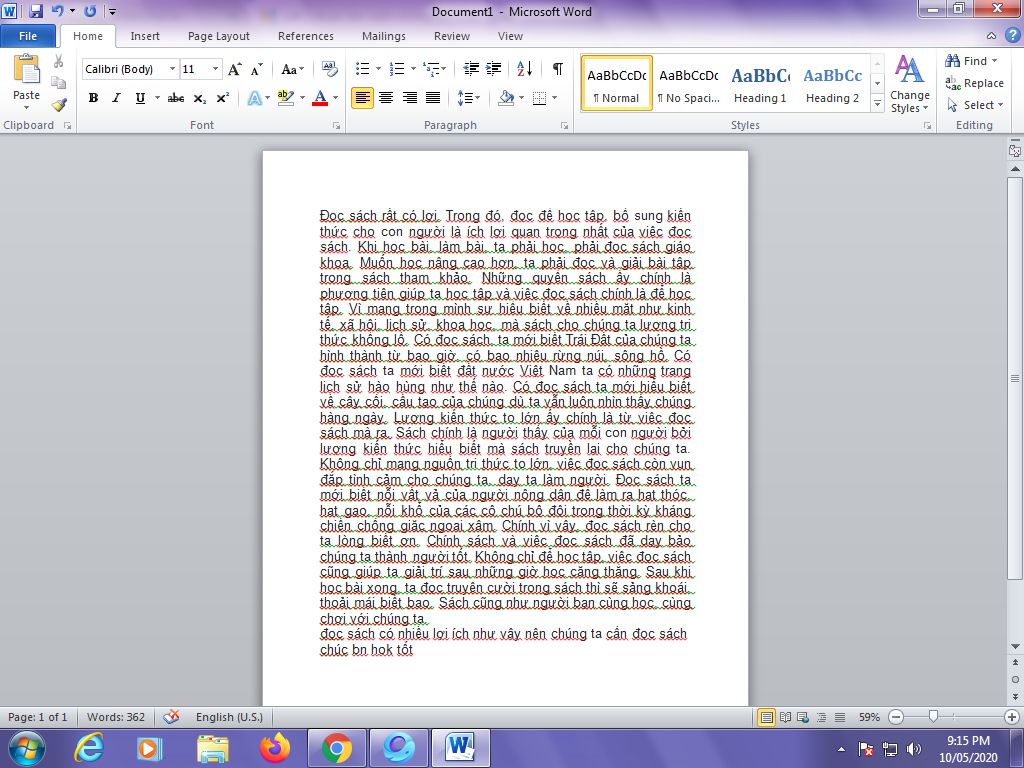Open Firefox from the taskbar
This screenshot has width=1024, height=768.
[x=276, y=748]
